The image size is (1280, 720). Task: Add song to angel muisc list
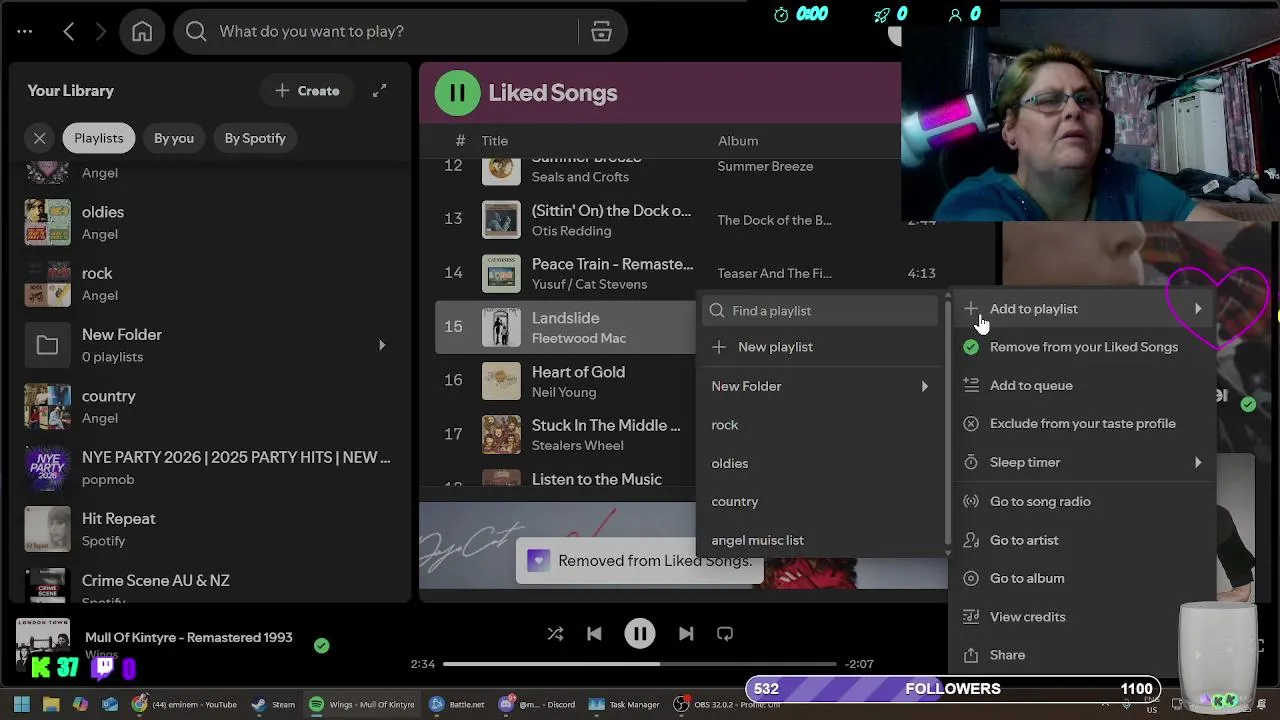pos(820,541)
